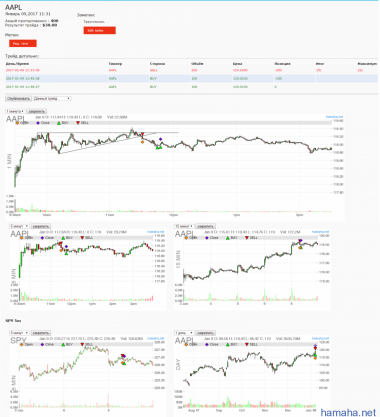The height and width of the screenshot is (417, 380).
Task: Open the daily timeframe dropdown above AAPL day chart
Action: (x=184, y=333)
